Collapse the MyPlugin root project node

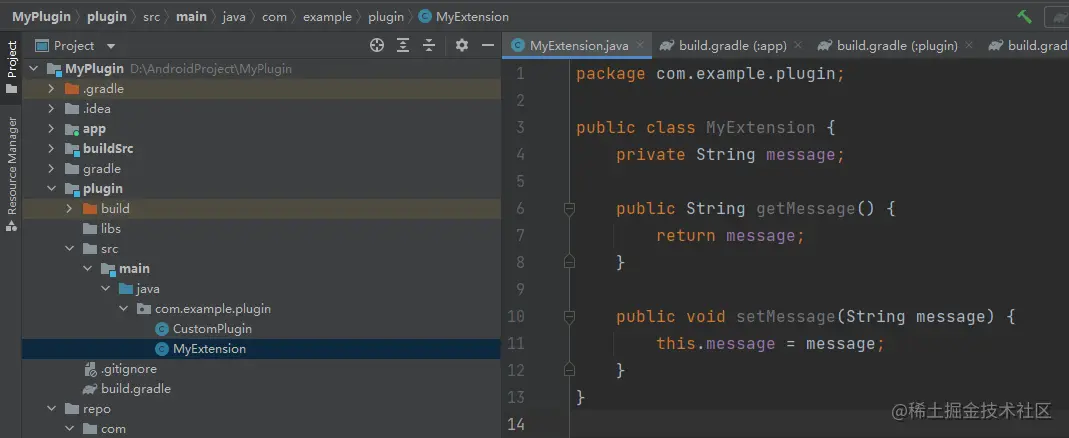pyautogui.click(x=33, y=69)
